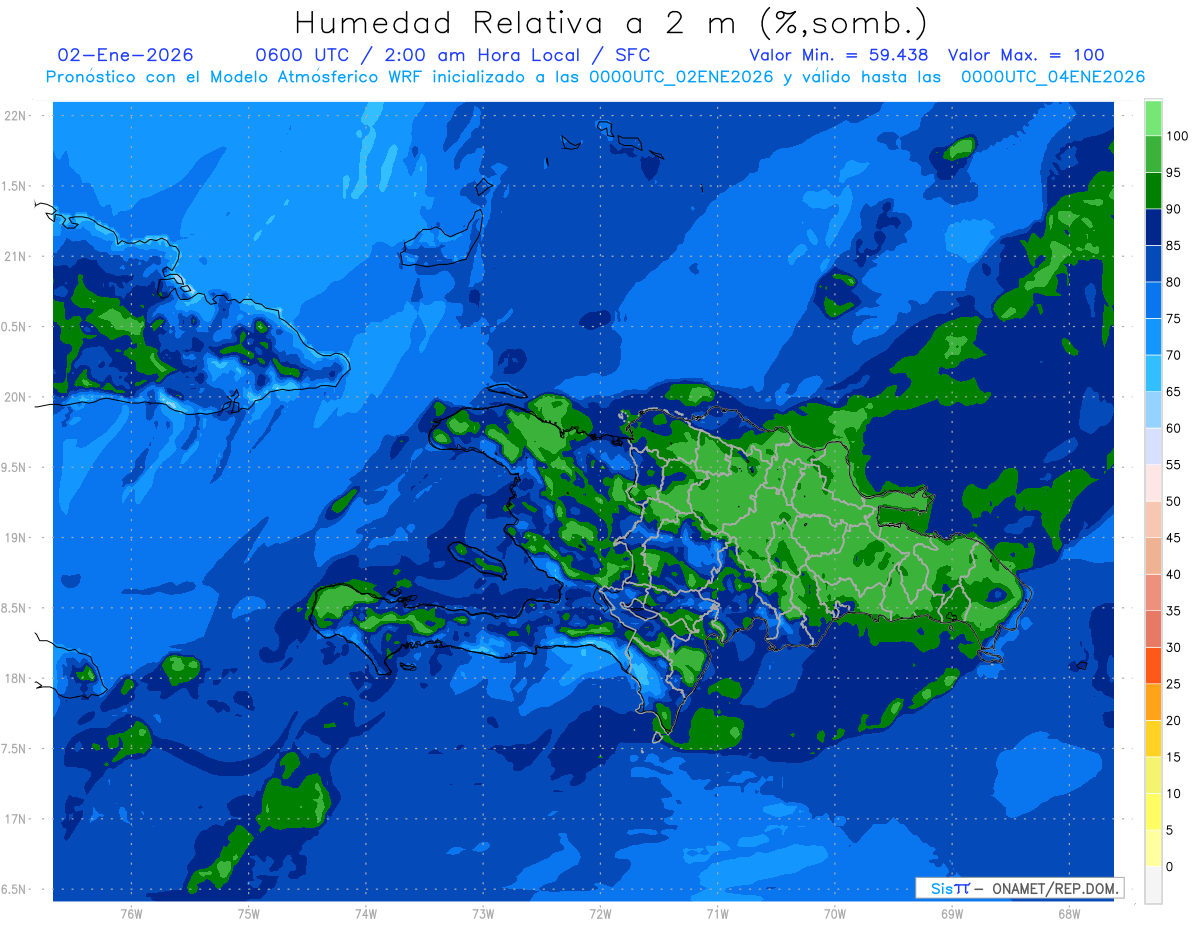Click the color scale label '25'
Image resolution: width=1200 pixels, height=927 pixels.
pyautogui.click(x=1173, y=684)
